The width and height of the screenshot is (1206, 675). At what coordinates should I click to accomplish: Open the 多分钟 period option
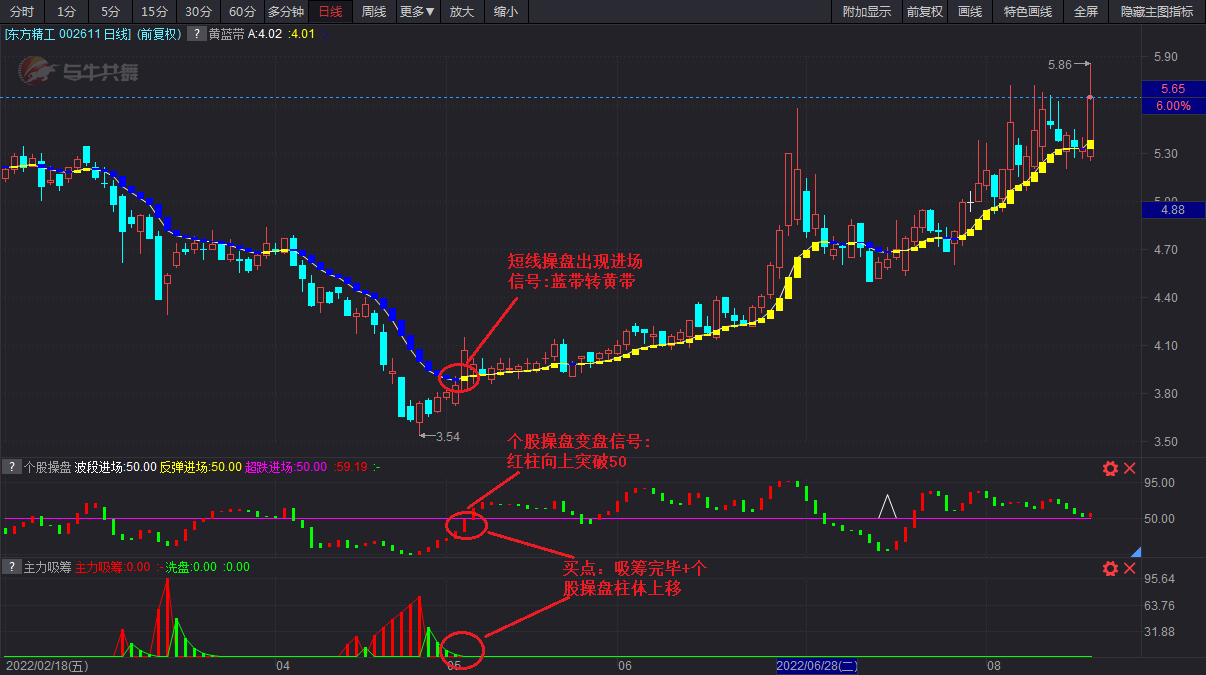286,12
